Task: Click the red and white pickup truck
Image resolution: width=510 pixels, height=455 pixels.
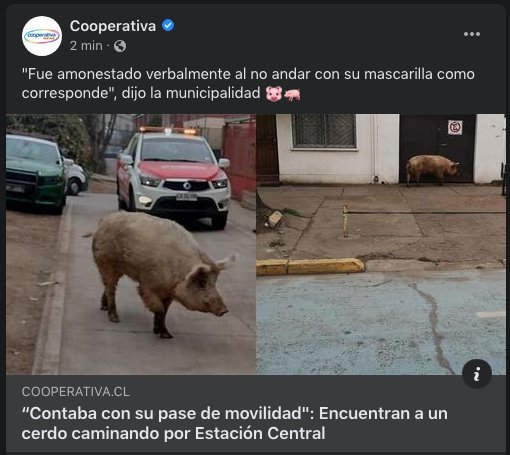Action: pos(173,177)
